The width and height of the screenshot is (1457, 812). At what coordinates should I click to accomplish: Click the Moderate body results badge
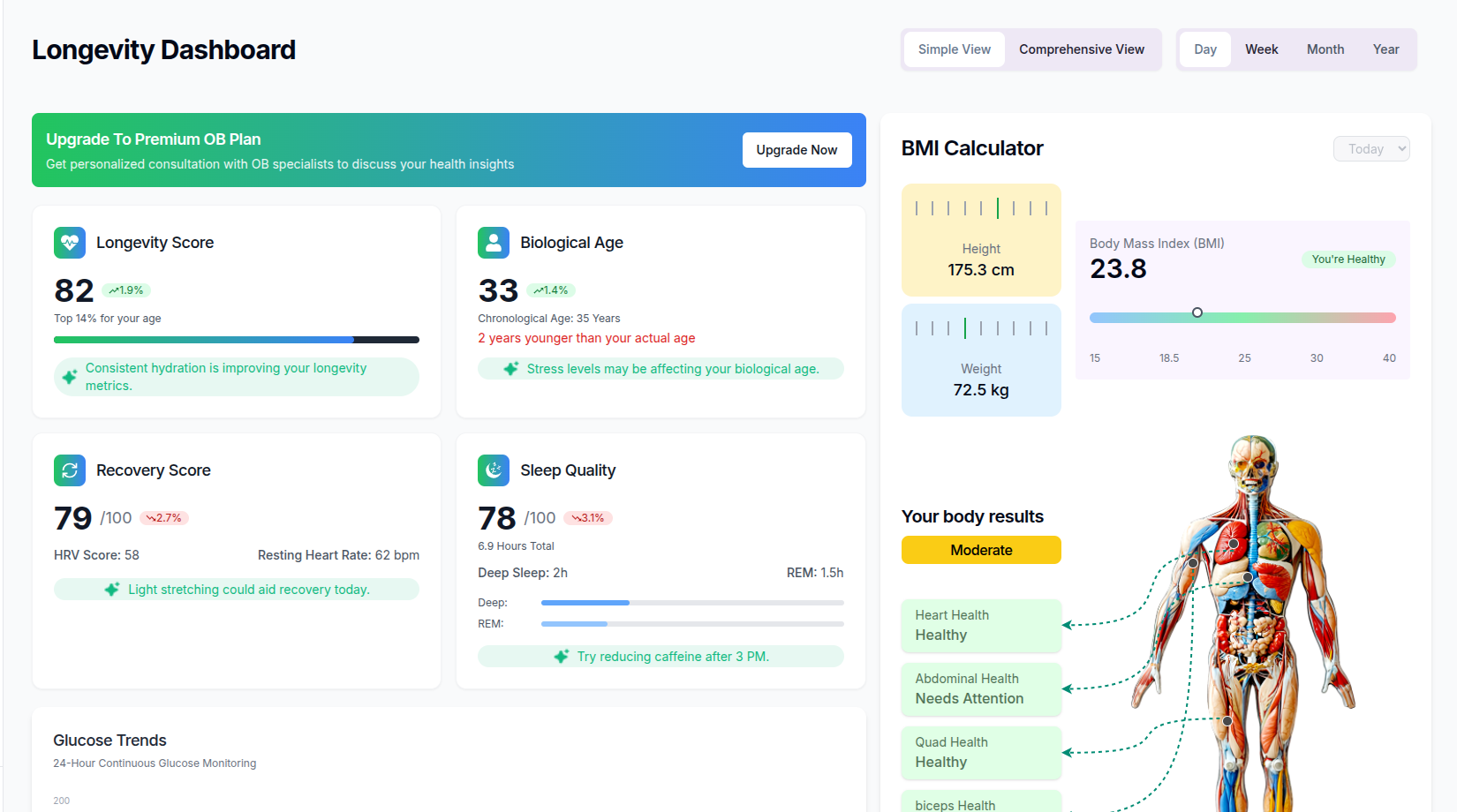981,550
